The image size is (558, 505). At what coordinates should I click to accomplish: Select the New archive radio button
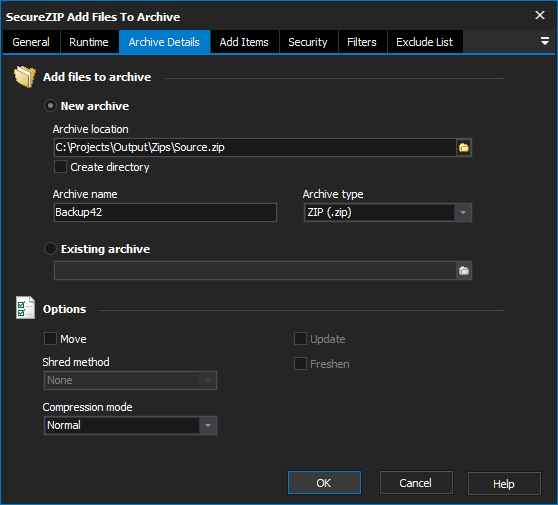point(50,106)
